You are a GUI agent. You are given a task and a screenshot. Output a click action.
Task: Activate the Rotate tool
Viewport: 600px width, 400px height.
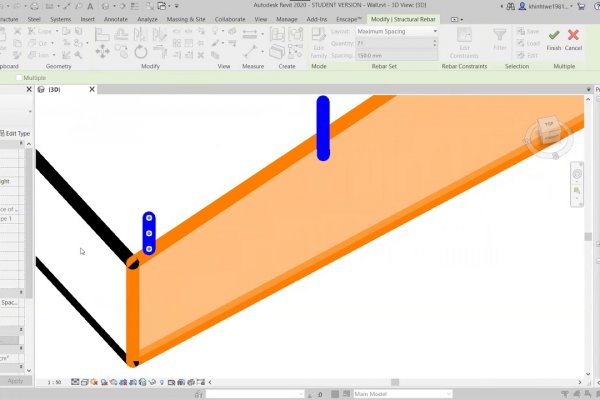(x=140, y=52)
